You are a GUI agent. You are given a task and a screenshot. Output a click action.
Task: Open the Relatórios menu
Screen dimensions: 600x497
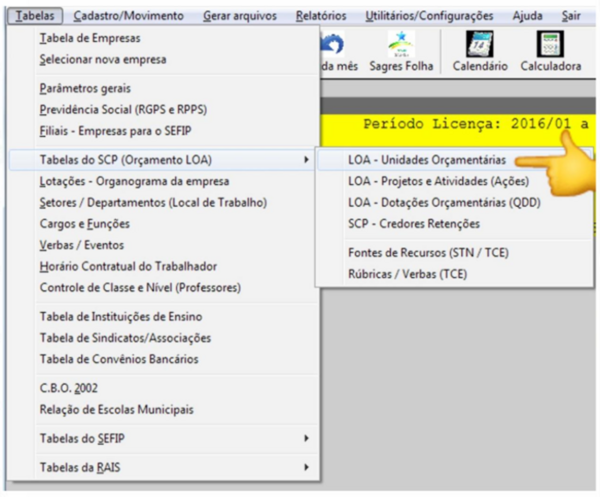tap(321, 16)
